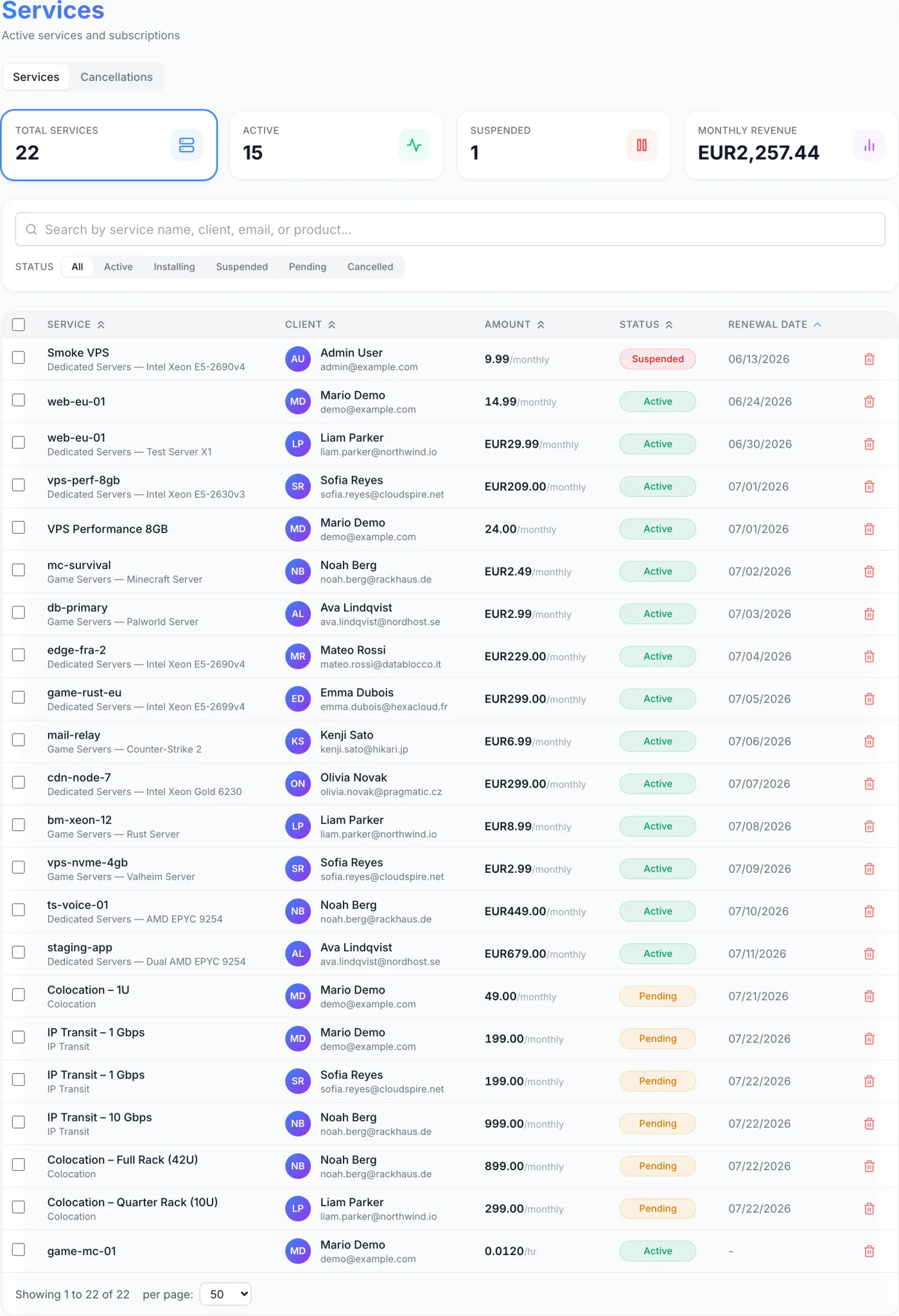Viewport: 899px width, 1316px height.
Task: Click trash icon for bm-xeon-12
Action: click(x=869, y=826)
